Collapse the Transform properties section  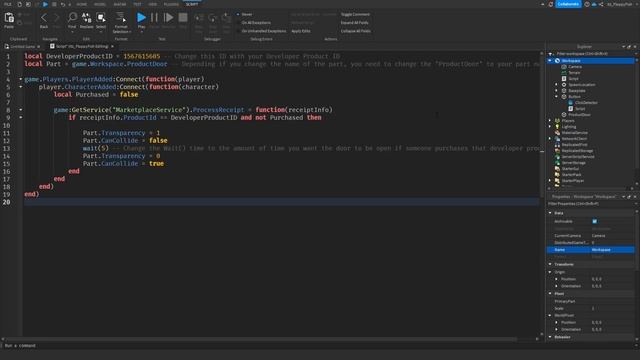pos(550,264)
